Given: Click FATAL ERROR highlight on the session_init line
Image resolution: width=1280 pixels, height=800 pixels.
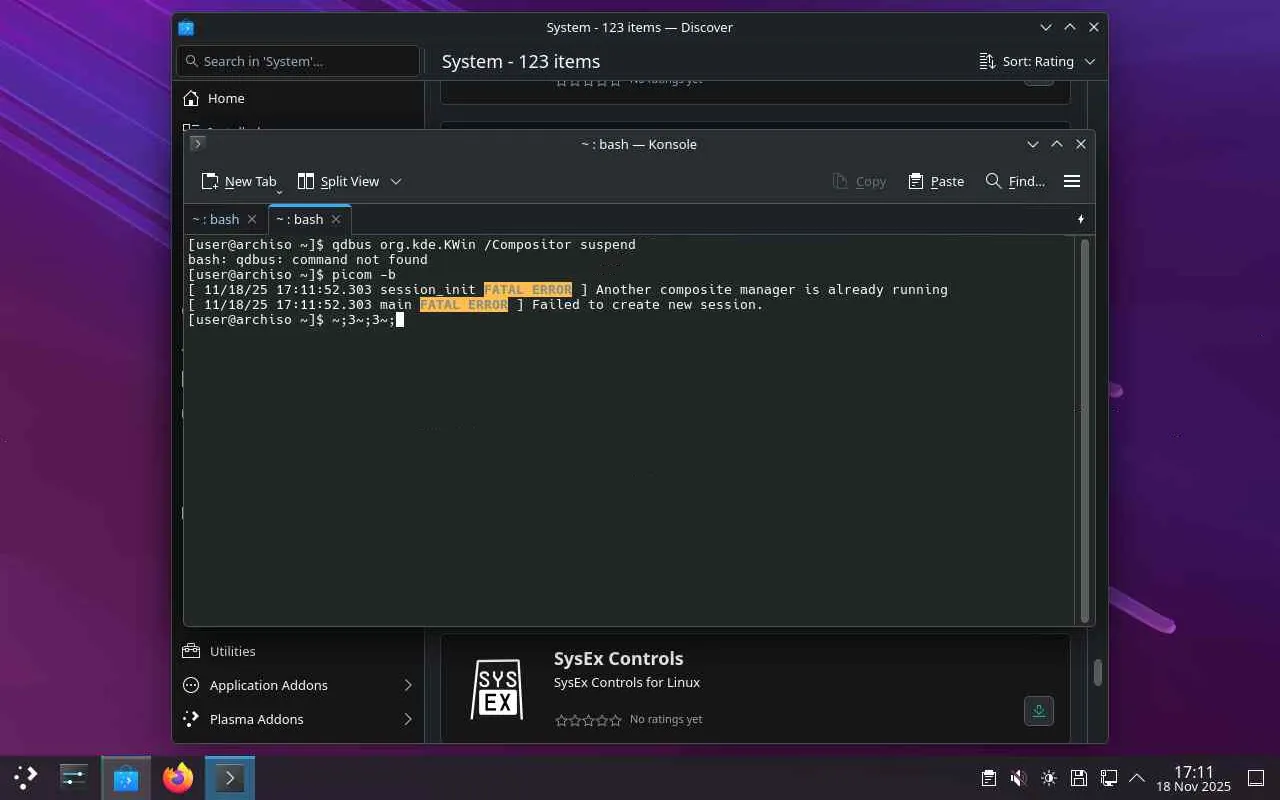Looking at the screenshot, I should tap(528, 289).
